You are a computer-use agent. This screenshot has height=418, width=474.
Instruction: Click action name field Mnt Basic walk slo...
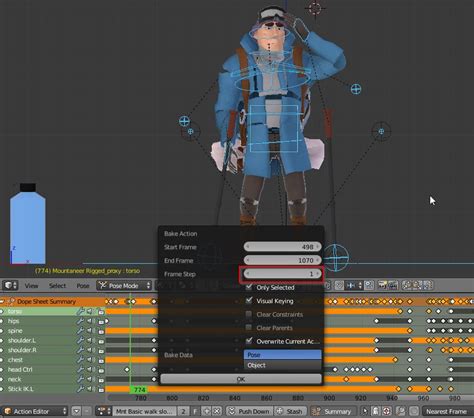click(x=144, y=411)
